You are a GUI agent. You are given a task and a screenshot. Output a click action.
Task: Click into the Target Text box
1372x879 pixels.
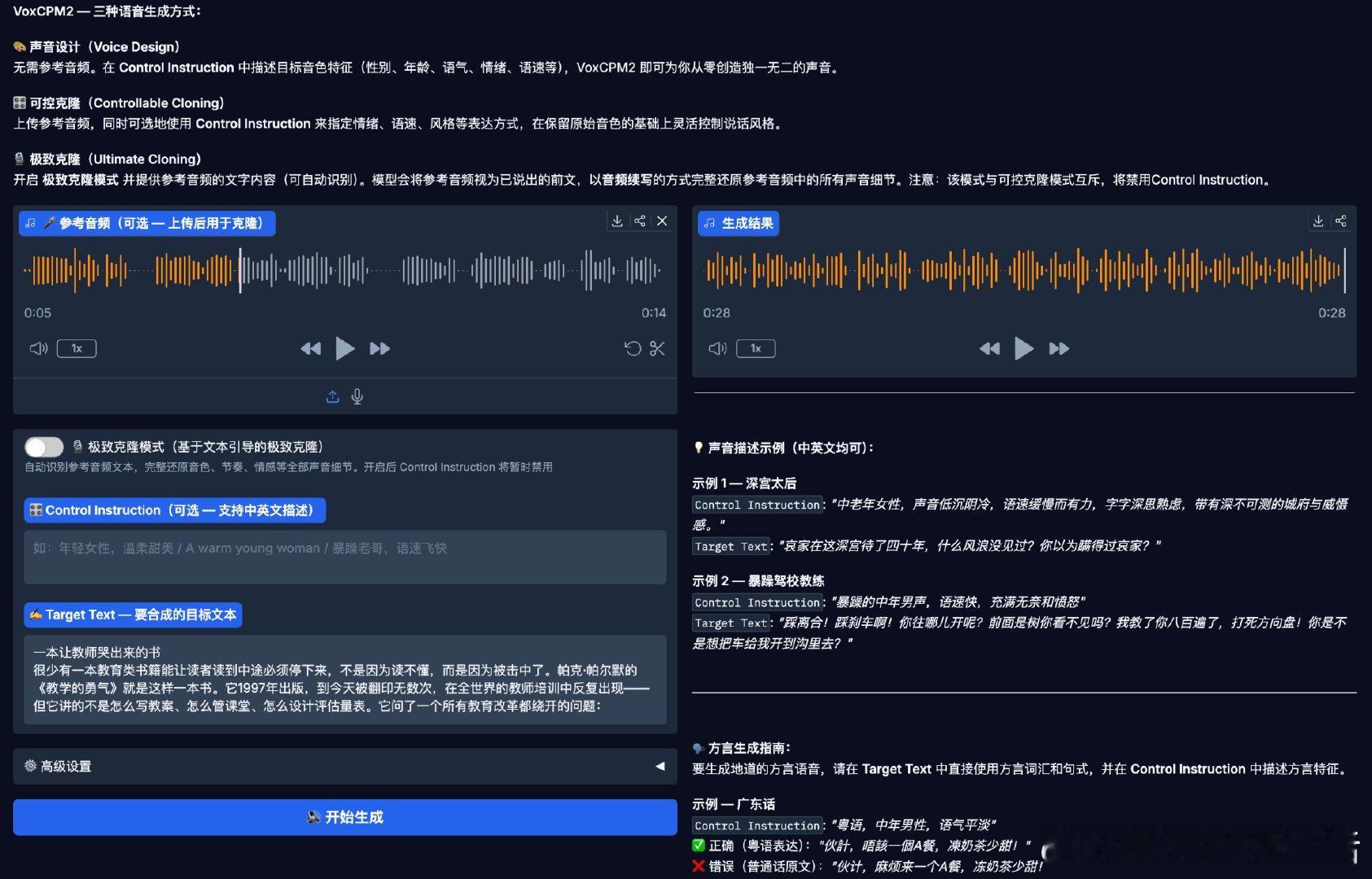[x=345, y=680]
